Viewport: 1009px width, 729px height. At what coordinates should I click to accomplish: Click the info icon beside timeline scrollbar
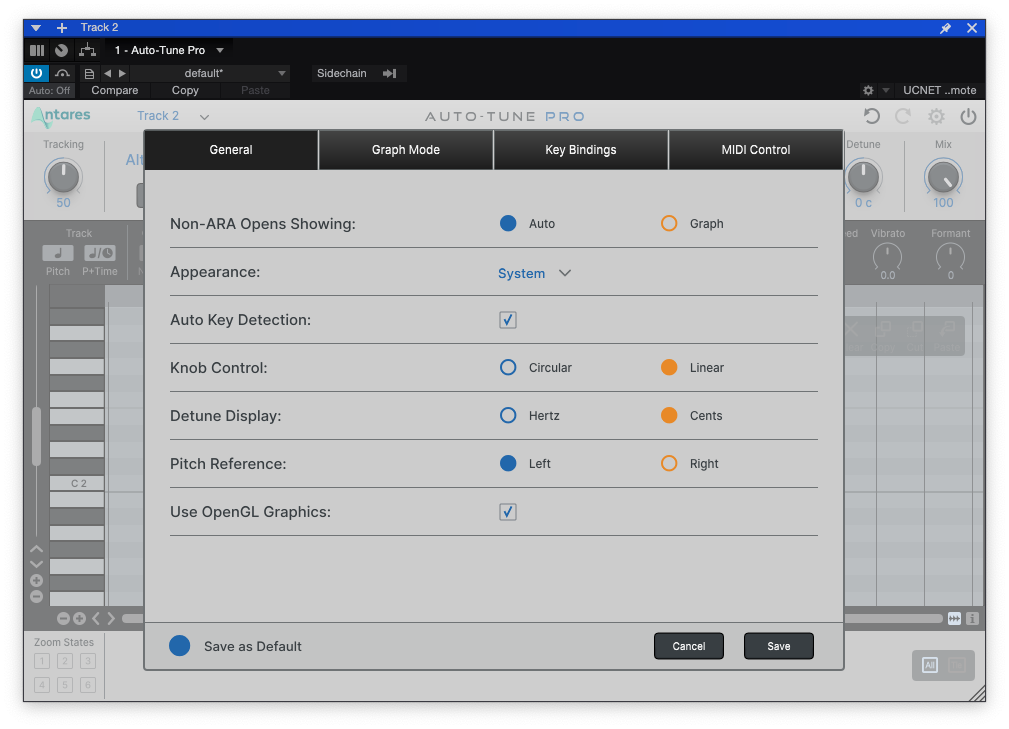[x=972, y=618]
